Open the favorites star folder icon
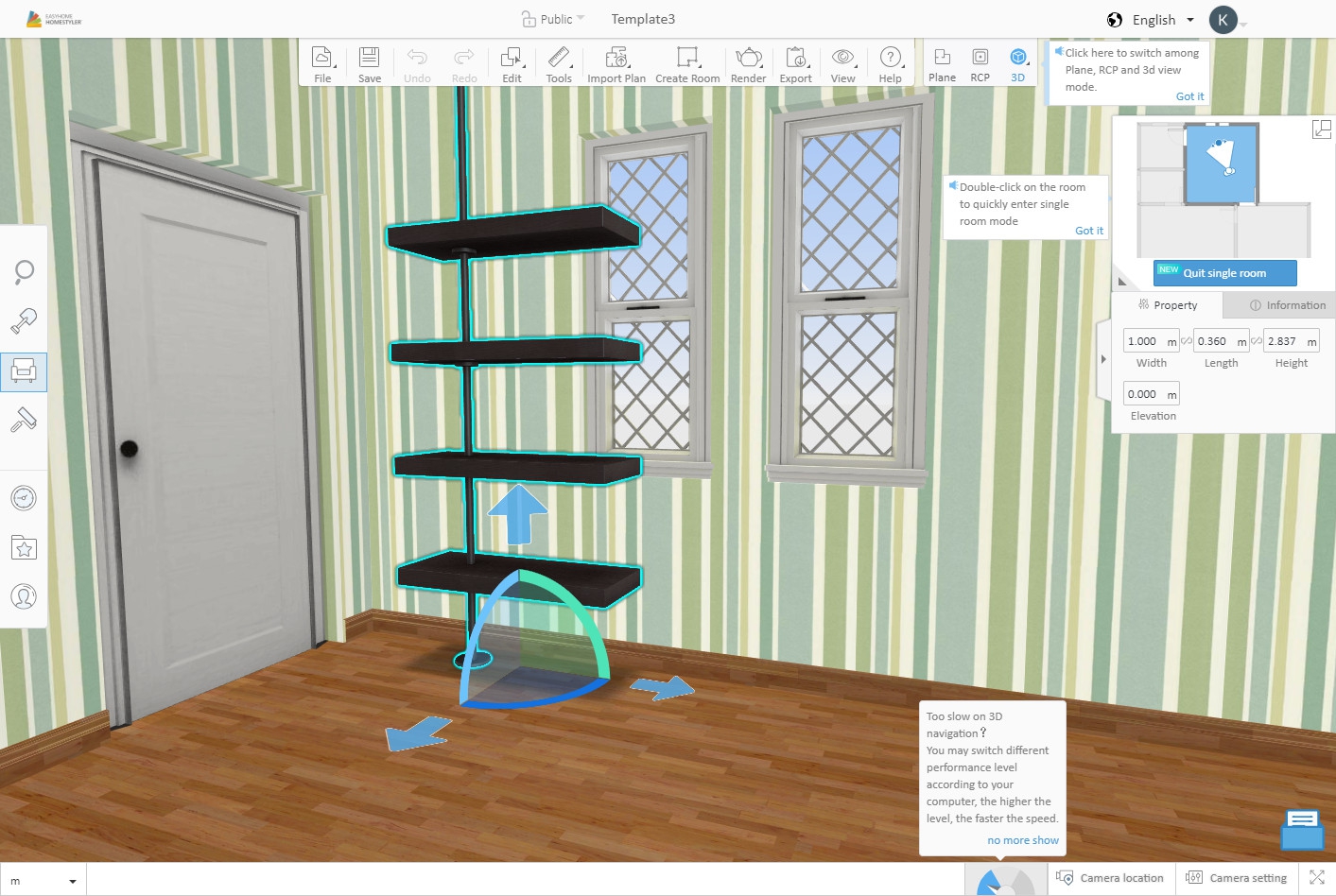Viewport: 1336px width, 896px height. pos(24,547)
